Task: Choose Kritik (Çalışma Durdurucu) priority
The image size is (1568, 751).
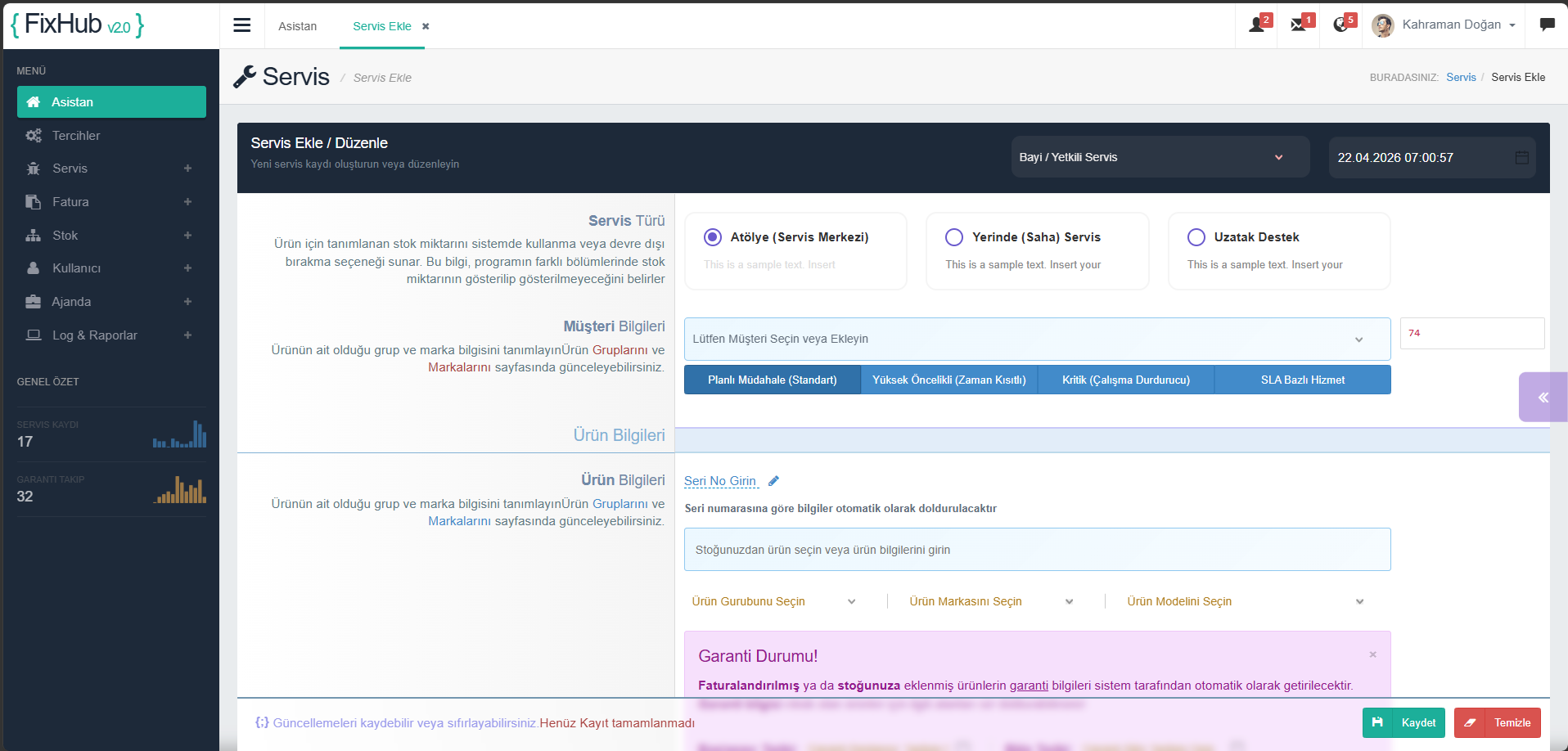Action: 1126,380
